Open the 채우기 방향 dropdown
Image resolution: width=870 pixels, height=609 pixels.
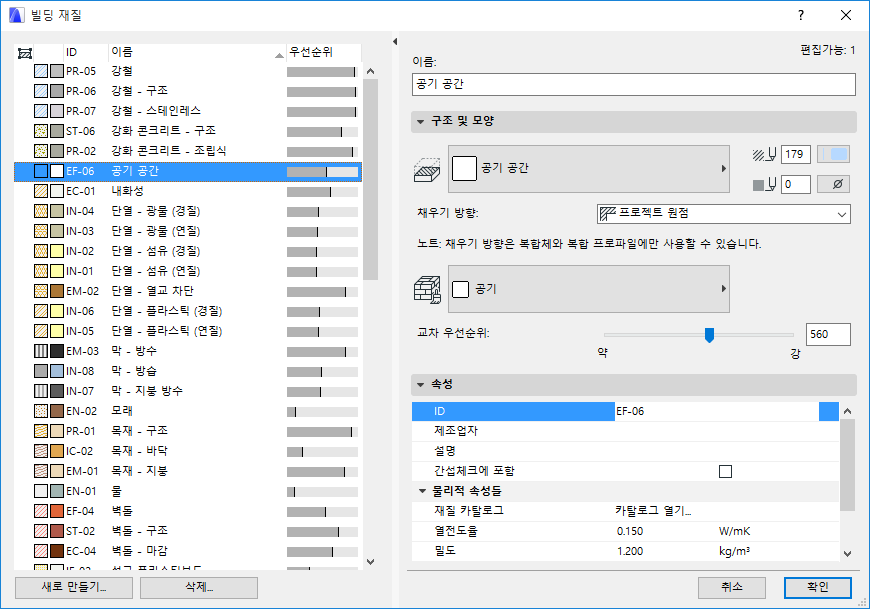point(724,214)
